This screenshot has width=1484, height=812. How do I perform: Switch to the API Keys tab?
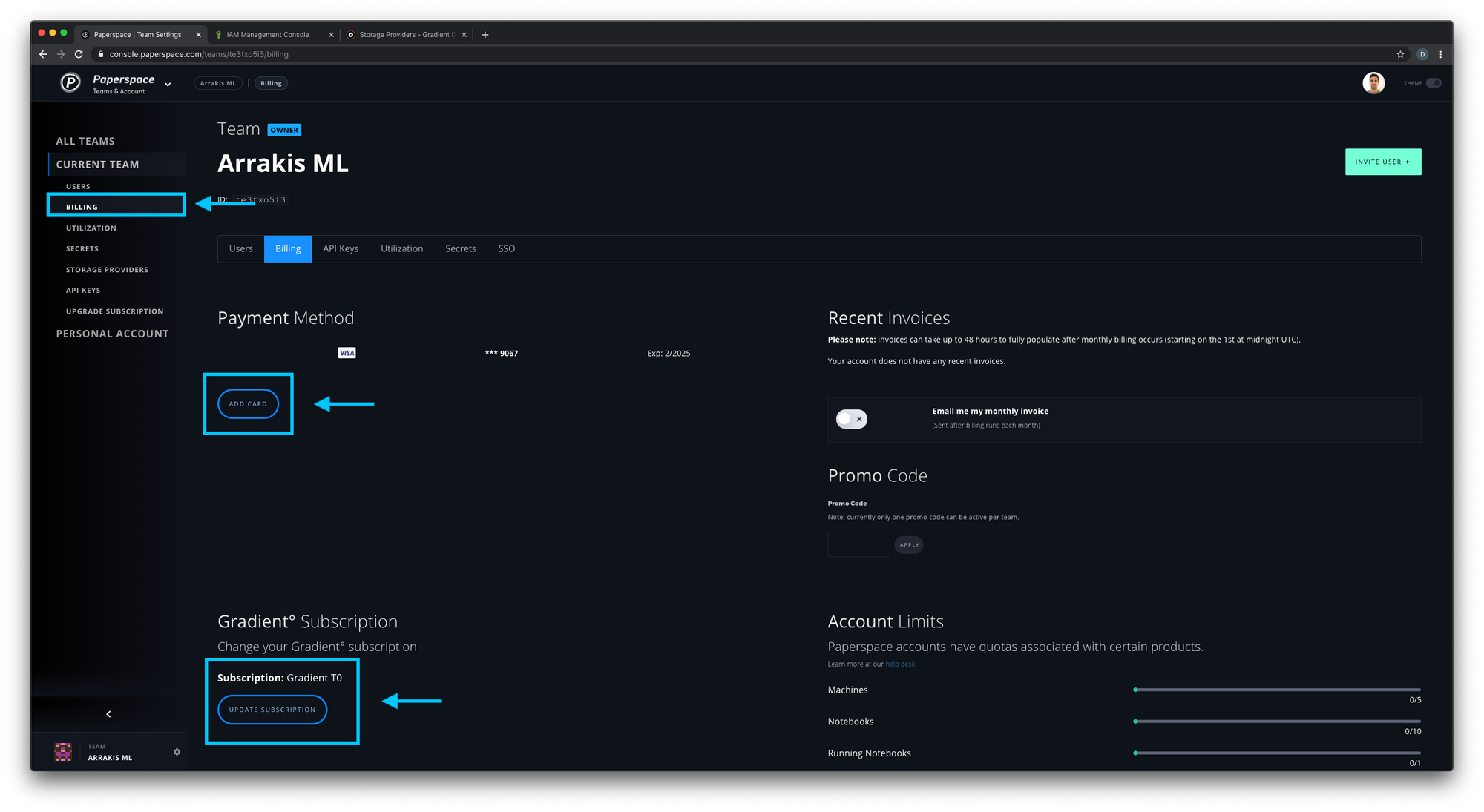(341, 249)
